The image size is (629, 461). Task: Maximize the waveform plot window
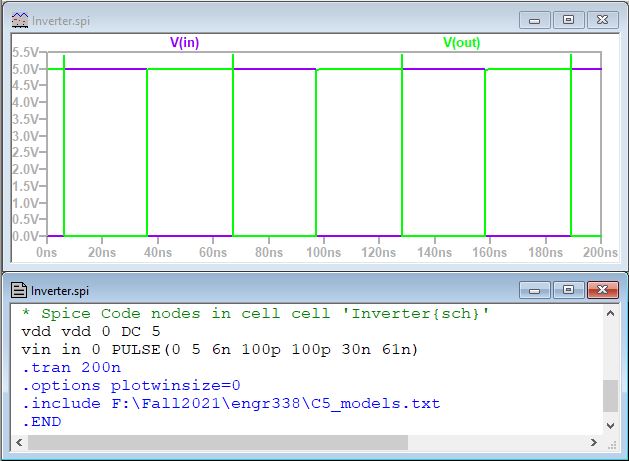pyautogui.click(x=568, y=19)
